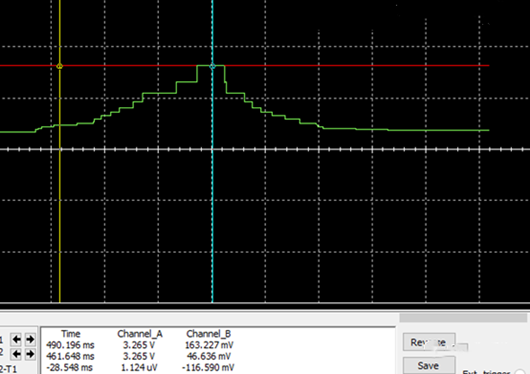Viewport: 530px width, 374px height.
Task: Shift cursor T2 left with arrow
Action: coord(16,354)
